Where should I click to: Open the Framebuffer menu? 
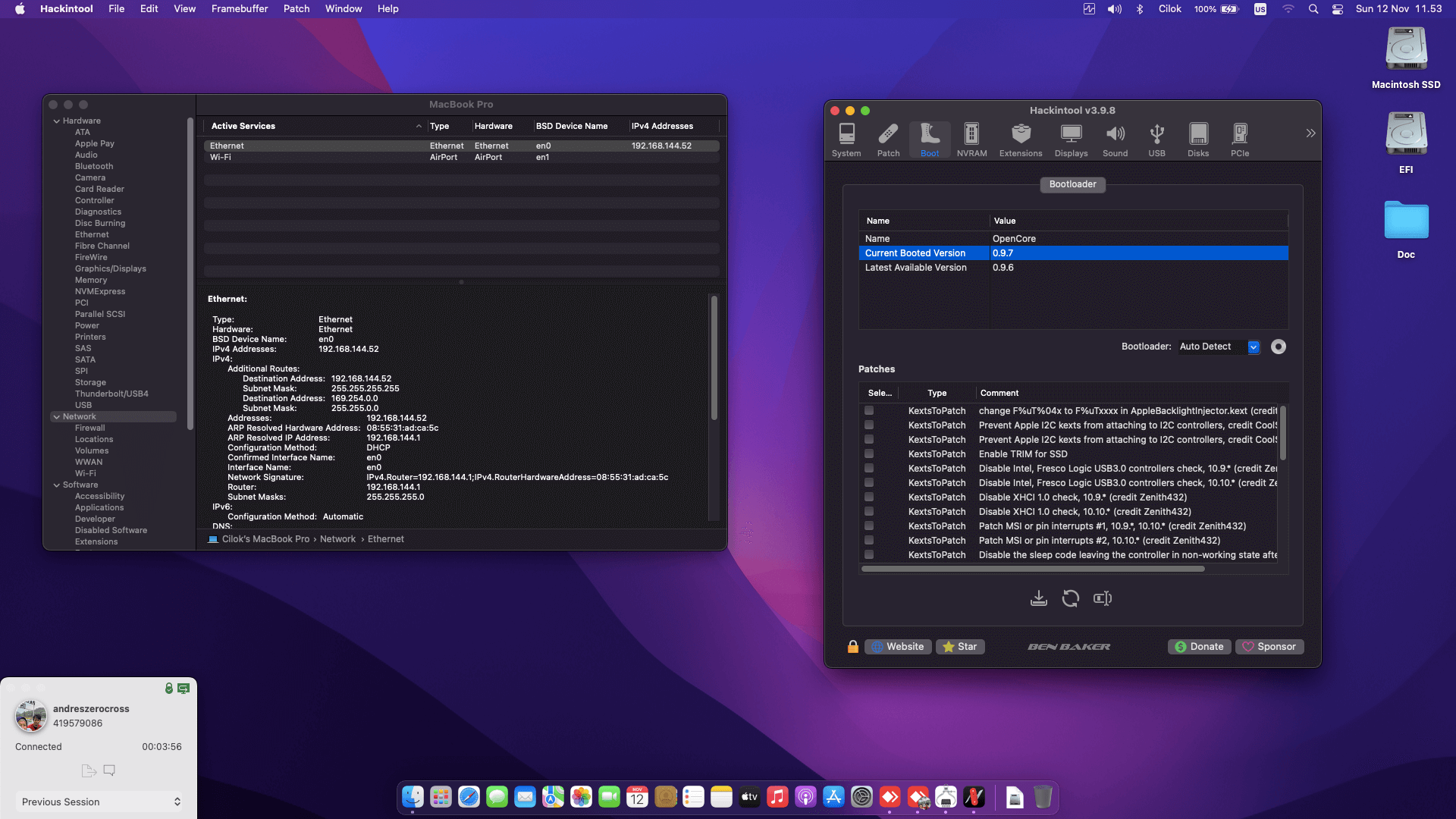[x=239, y=9]
